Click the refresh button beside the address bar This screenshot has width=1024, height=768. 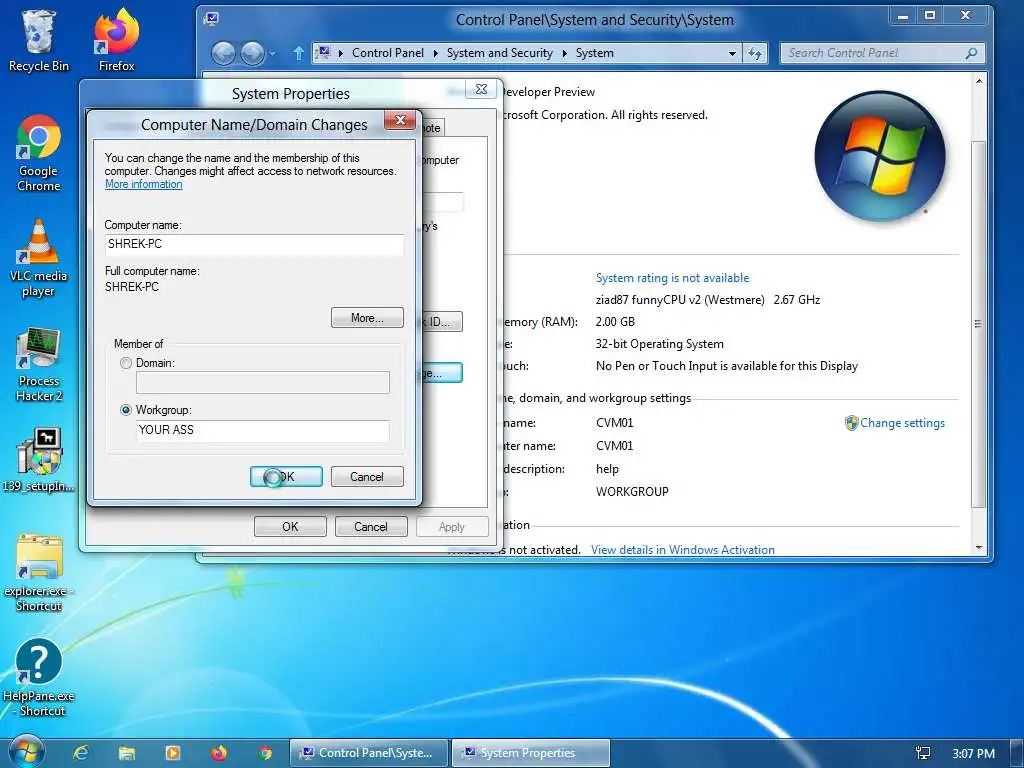[755, 53]
